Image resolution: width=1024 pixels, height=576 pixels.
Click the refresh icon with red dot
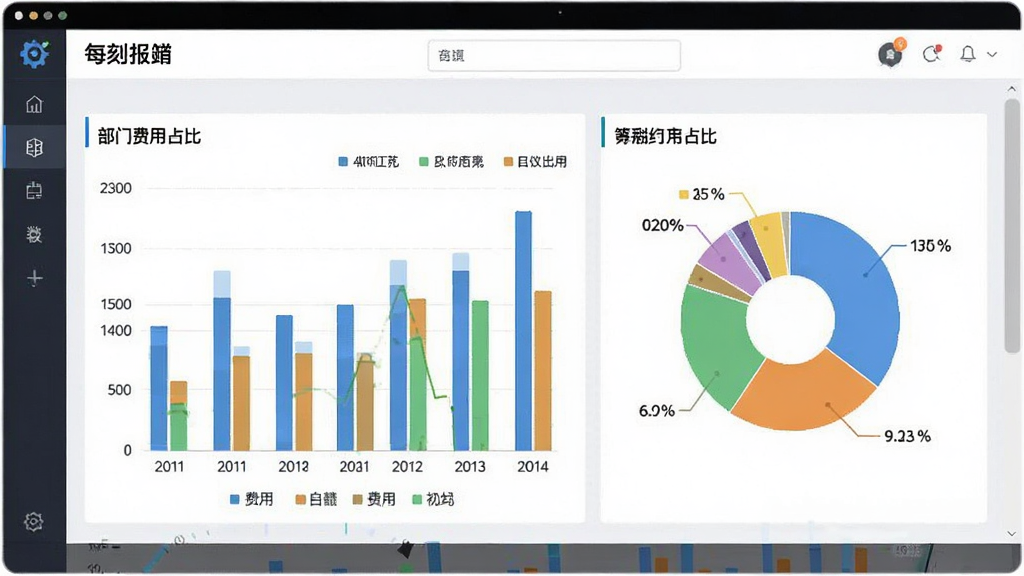click(931, 54)
